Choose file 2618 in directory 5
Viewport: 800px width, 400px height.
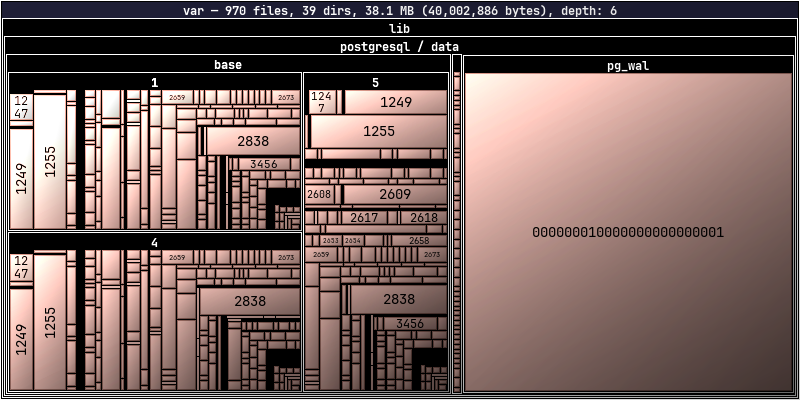coord(424,217)
